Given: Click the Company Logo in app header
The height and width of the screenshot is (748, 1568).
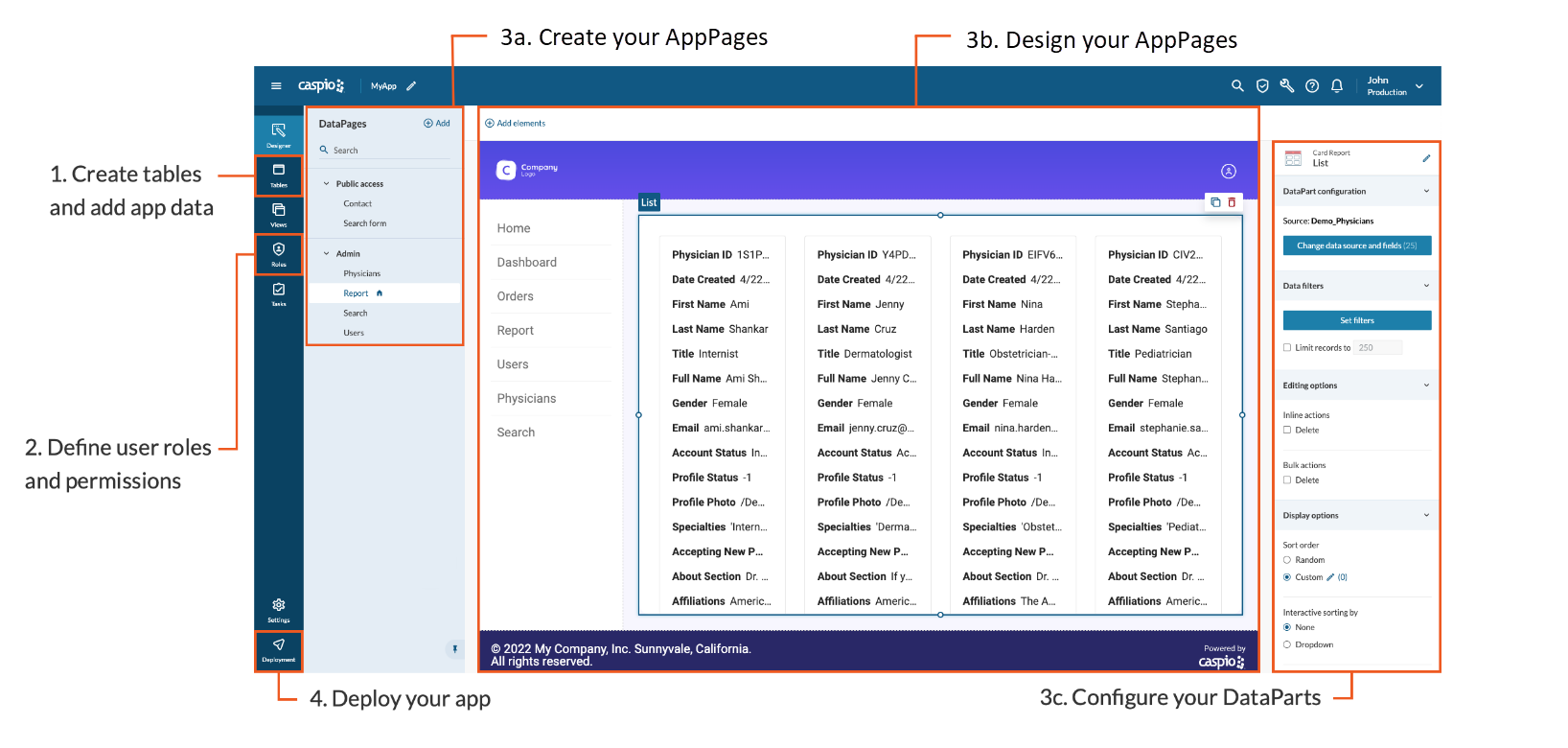Looking at the screenshot, I should click(526, 170).
